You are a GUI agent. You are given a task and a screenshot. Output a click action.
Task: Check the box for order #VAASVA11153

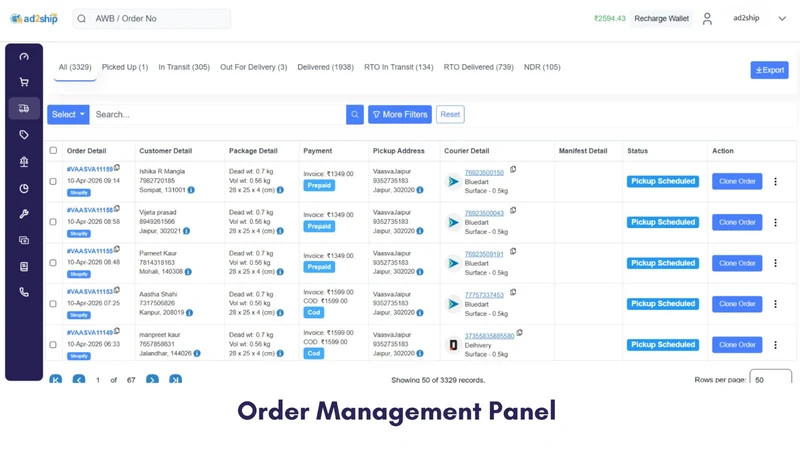[x=53, y=304]
